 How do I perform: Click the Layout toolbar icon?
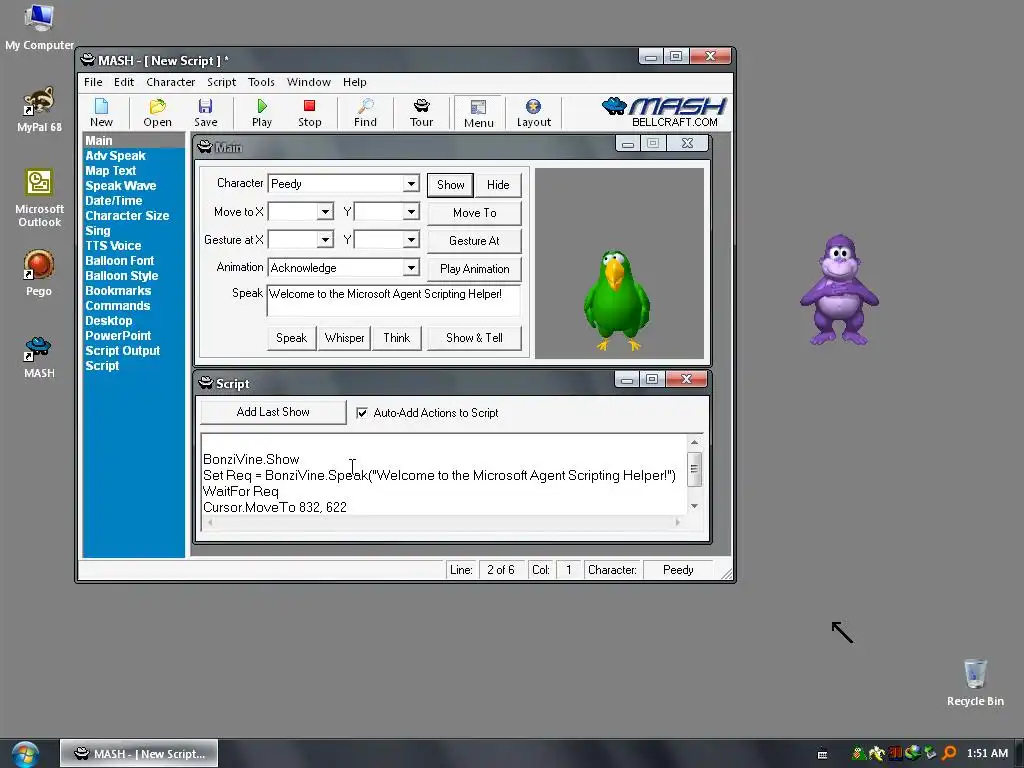(534, 112)
